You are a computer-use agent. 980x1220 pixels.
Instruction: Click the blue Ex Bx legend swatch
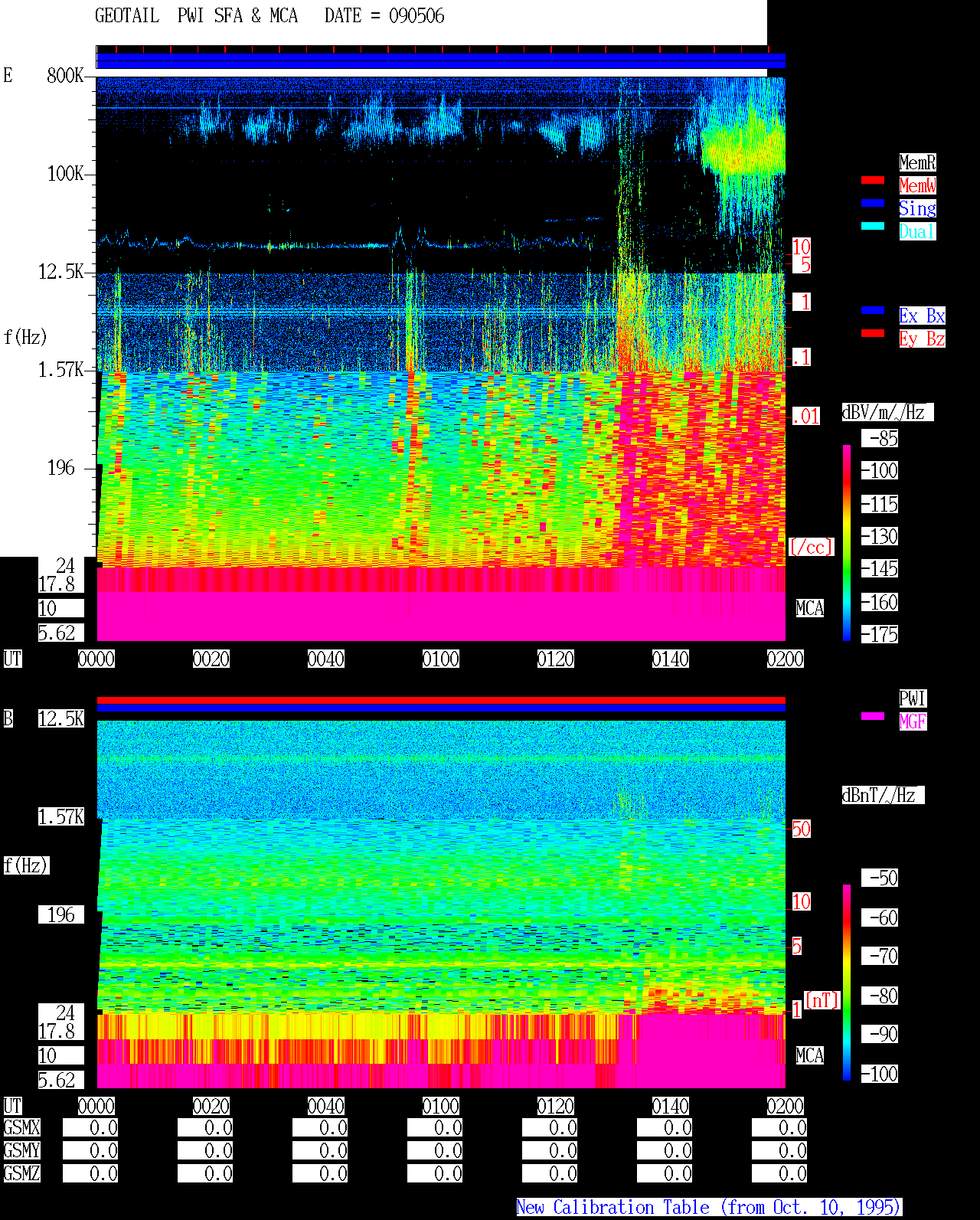[x=873, y=310]
